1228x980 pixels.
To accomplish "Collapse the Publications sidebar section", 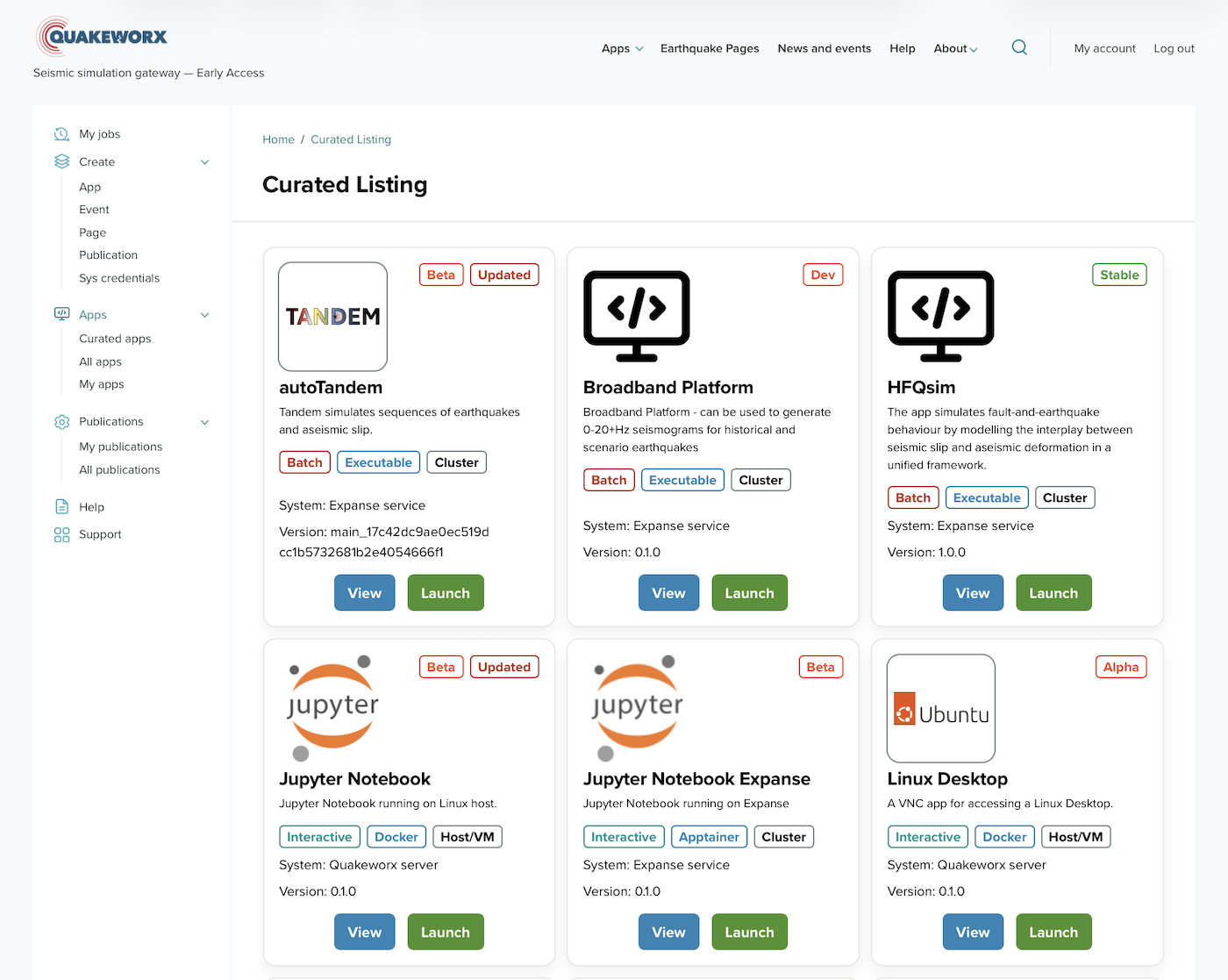I will (x=204, y=422).
